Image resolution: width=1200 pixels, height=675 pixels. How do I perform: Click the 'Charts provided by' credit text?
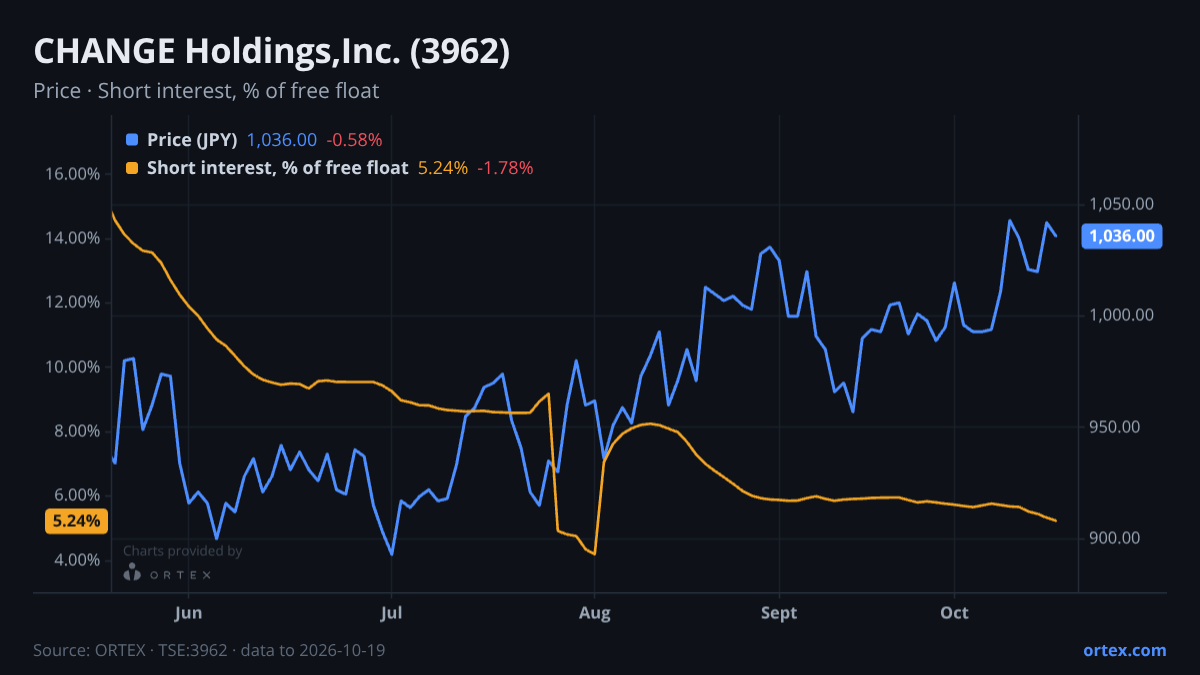[x=182, y=551]
